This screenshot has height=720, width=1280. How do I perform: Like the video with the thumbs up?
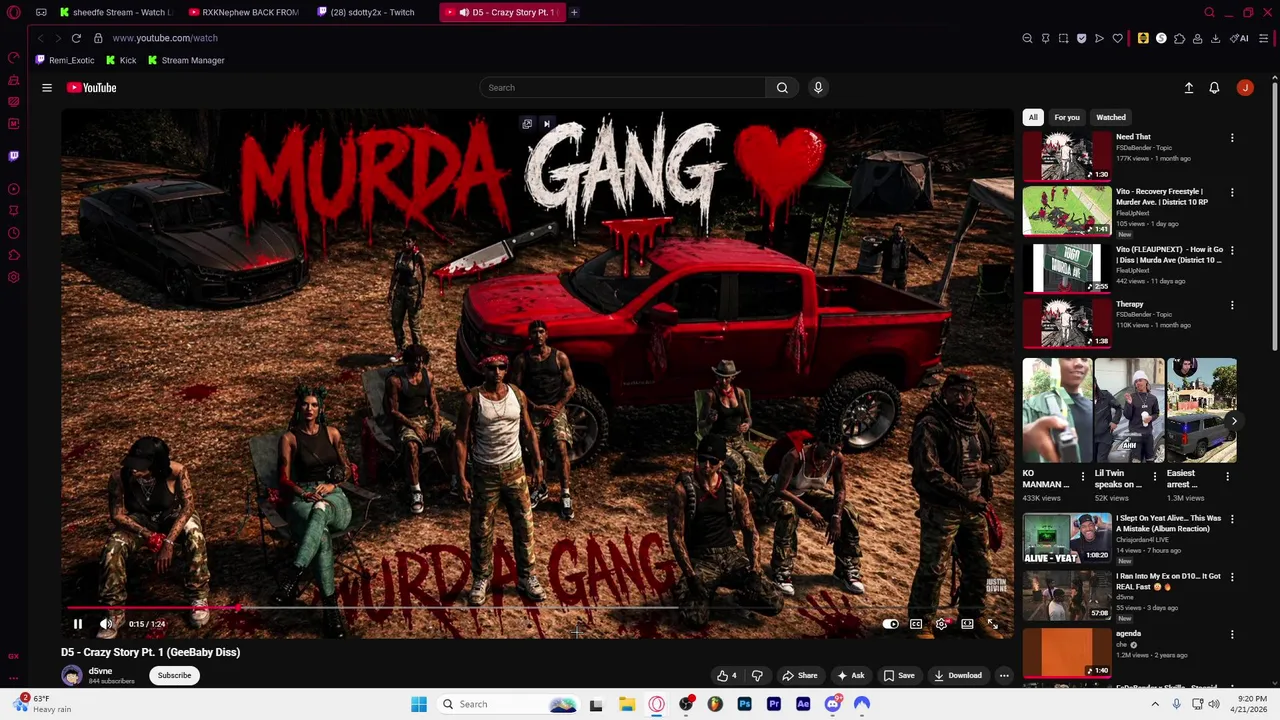(x=727, y=675)
